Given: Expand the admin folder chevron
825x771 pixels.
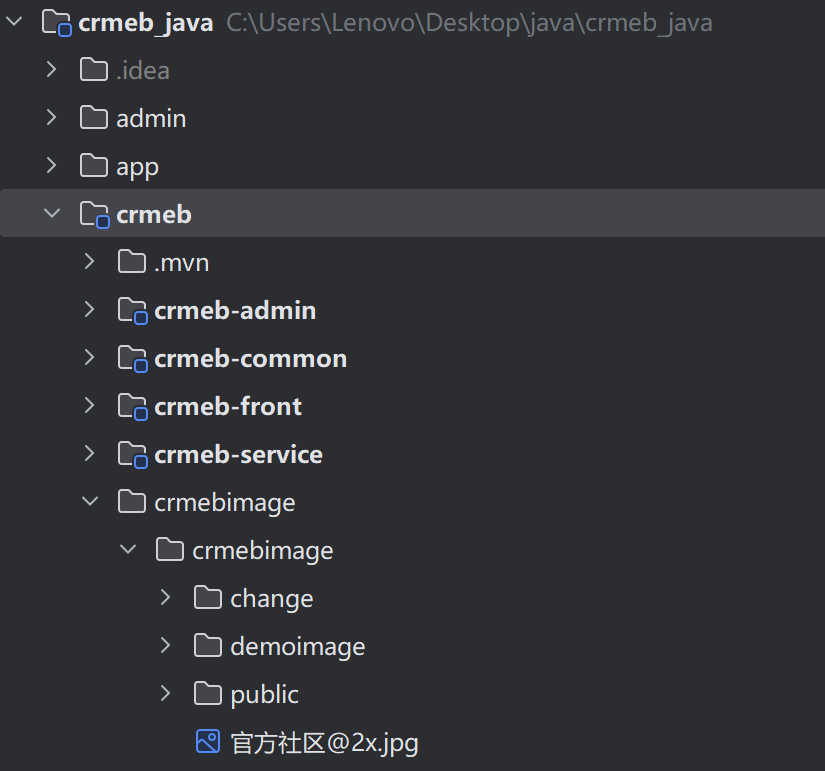Looking at the screenshot, I should [51, 117].
